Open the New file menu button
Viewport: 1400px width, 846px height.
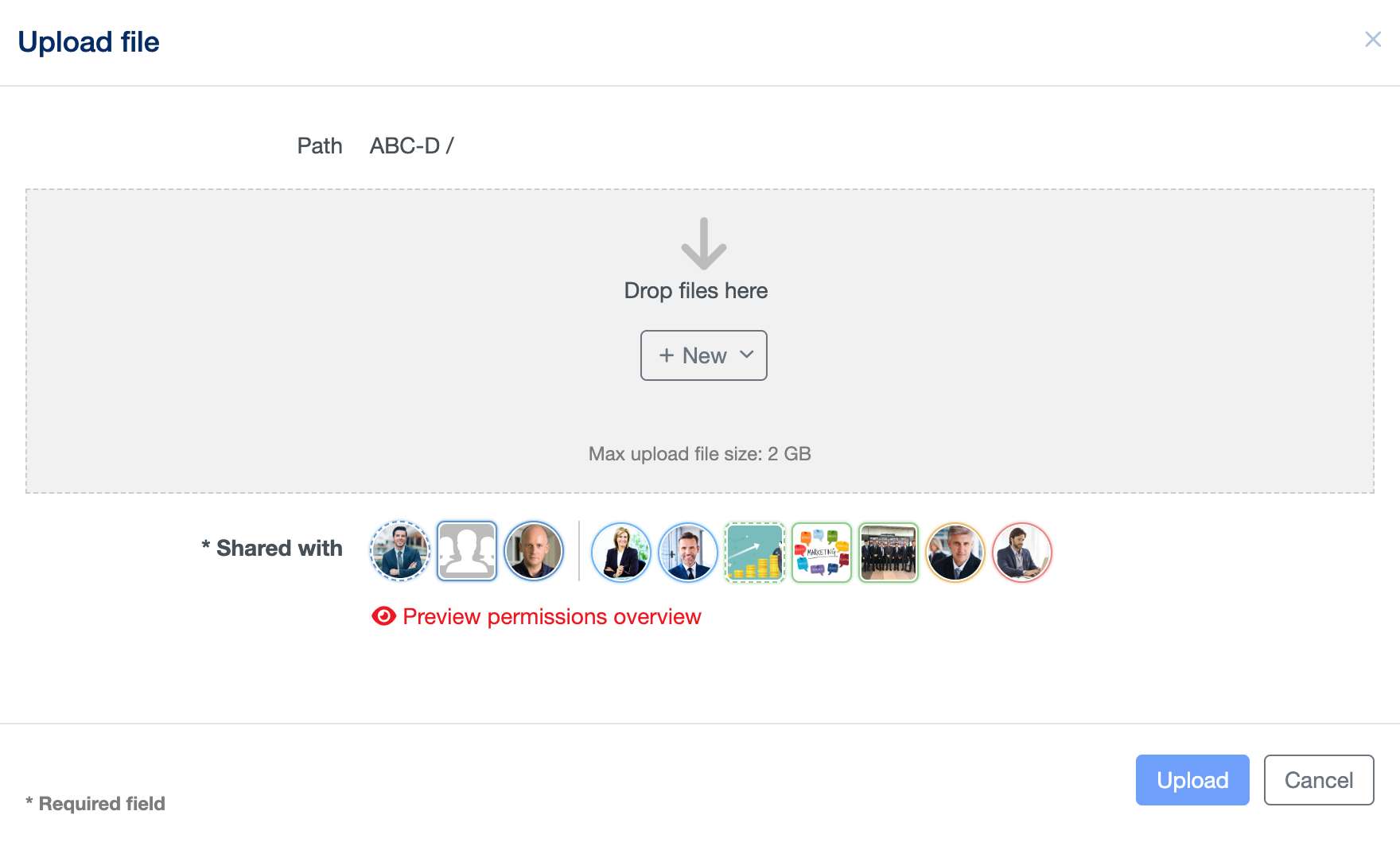(x=704, y=355)
